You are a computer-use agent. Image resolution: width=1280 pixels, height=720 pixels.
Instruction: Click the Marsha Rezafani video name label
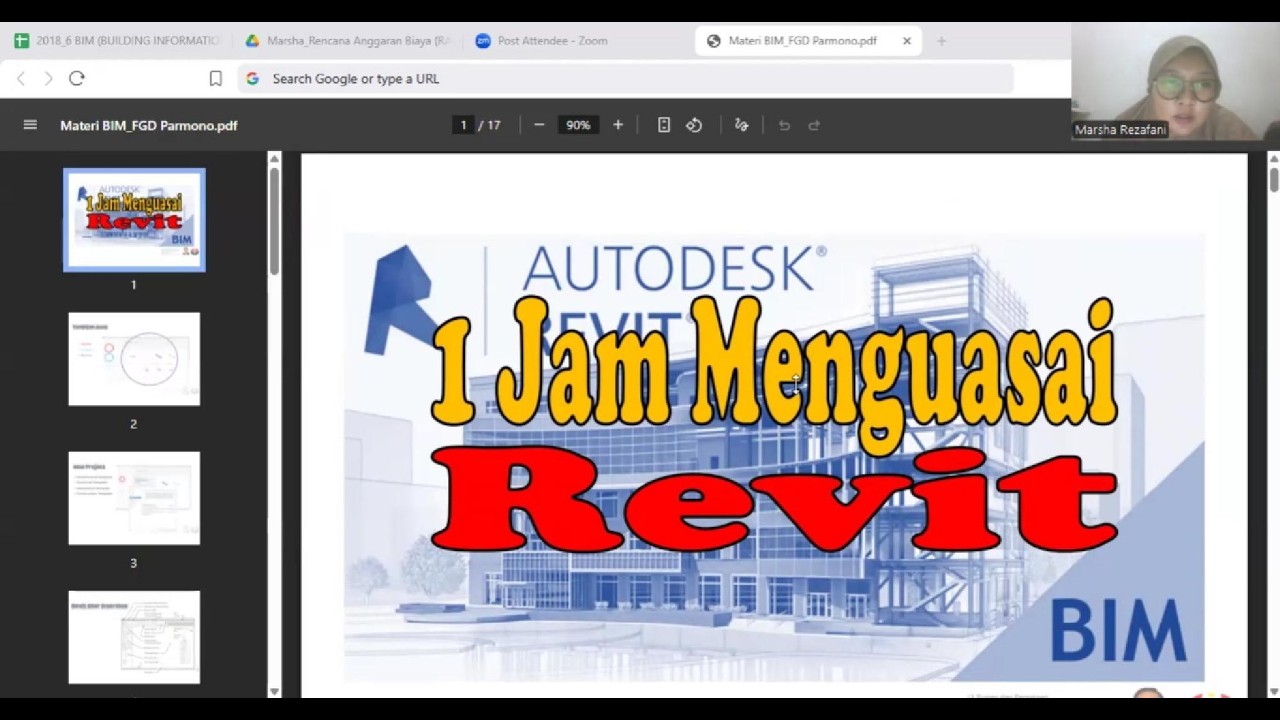pos(1120,130)
